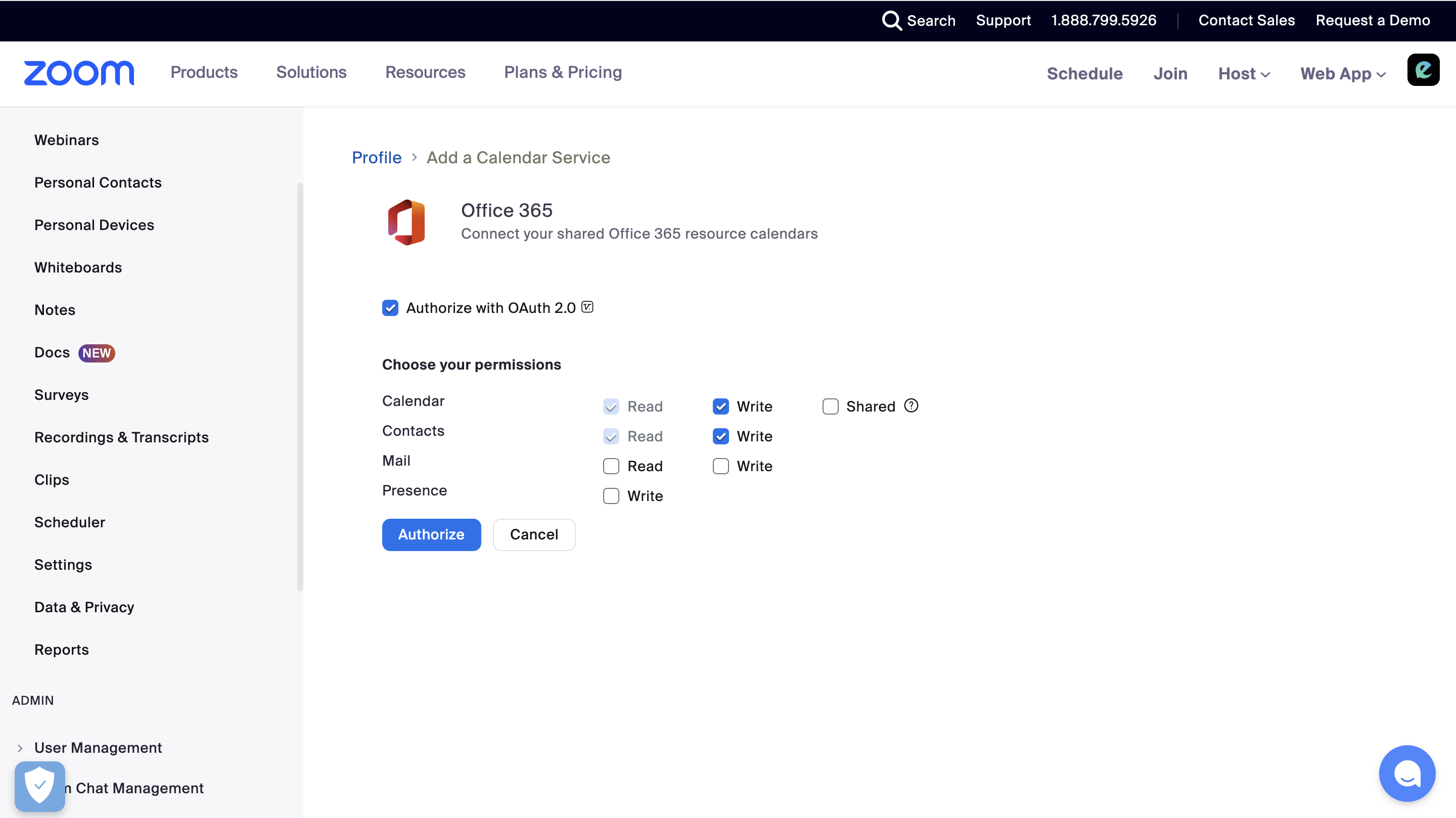Open Whiteboards in the sidebar
Viewport: 1456px width, 818px height.
78,267
